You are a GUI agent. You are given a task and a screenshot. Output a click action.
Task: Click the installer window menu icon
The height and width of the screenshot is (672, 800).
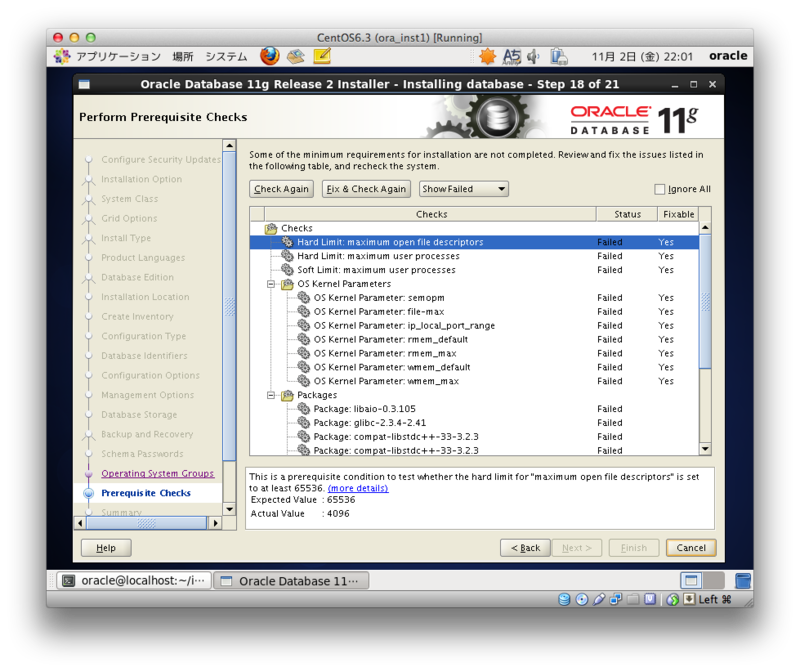click(x=84, y=84)
